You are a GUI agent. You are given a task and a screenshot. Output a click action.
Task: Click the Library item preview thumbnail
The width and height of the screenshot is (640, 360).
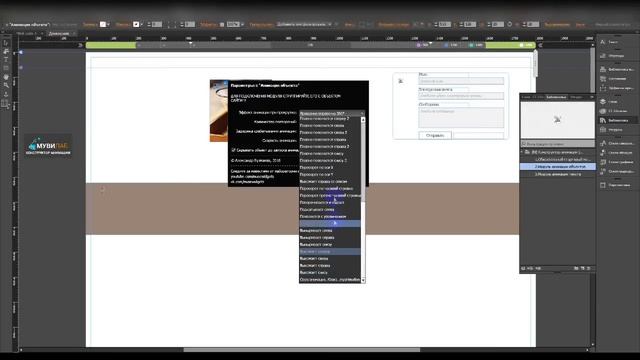(558, 120)
